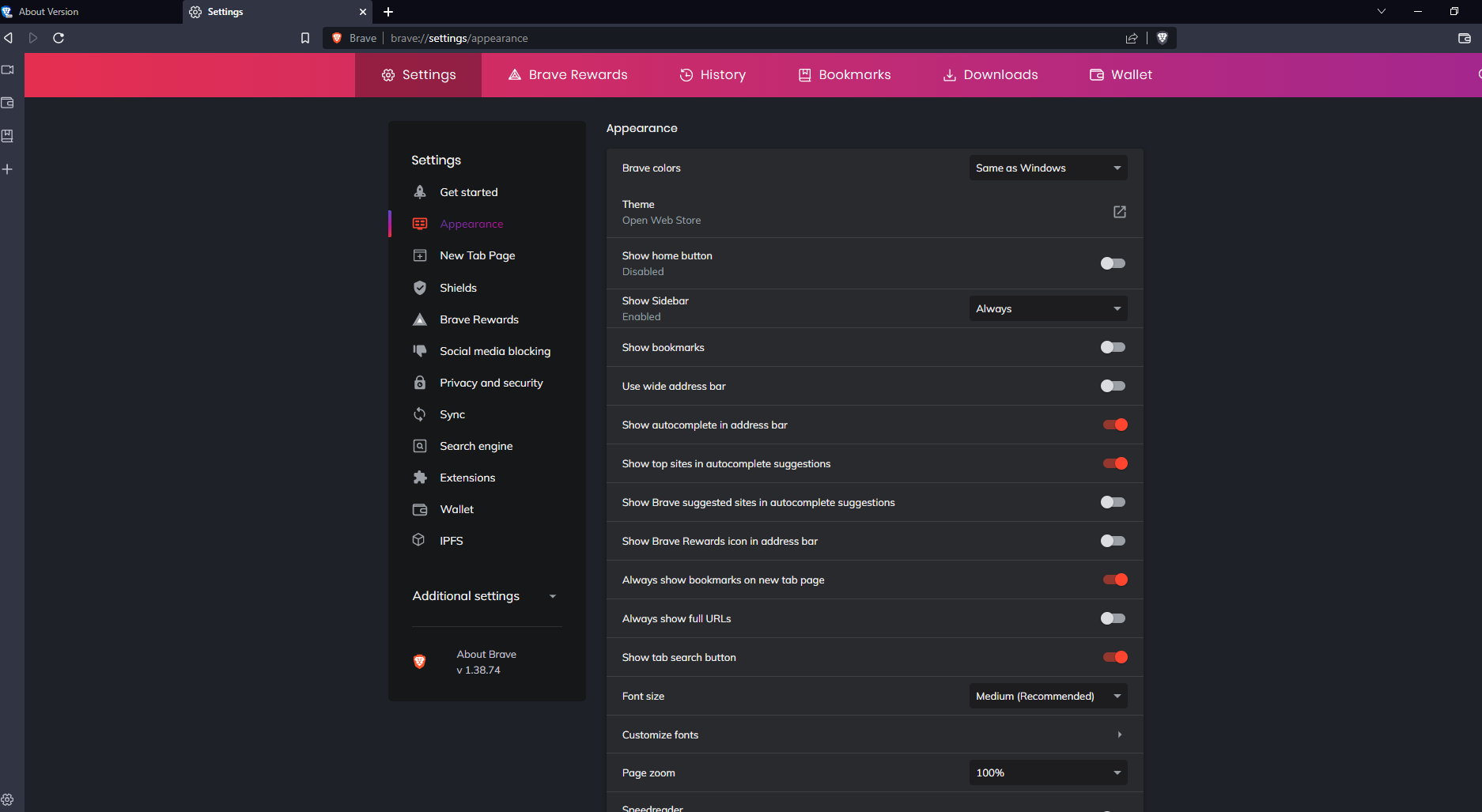1482x812 pixels.
Task: Click the address bar URL field
Action: coord(751,38)
